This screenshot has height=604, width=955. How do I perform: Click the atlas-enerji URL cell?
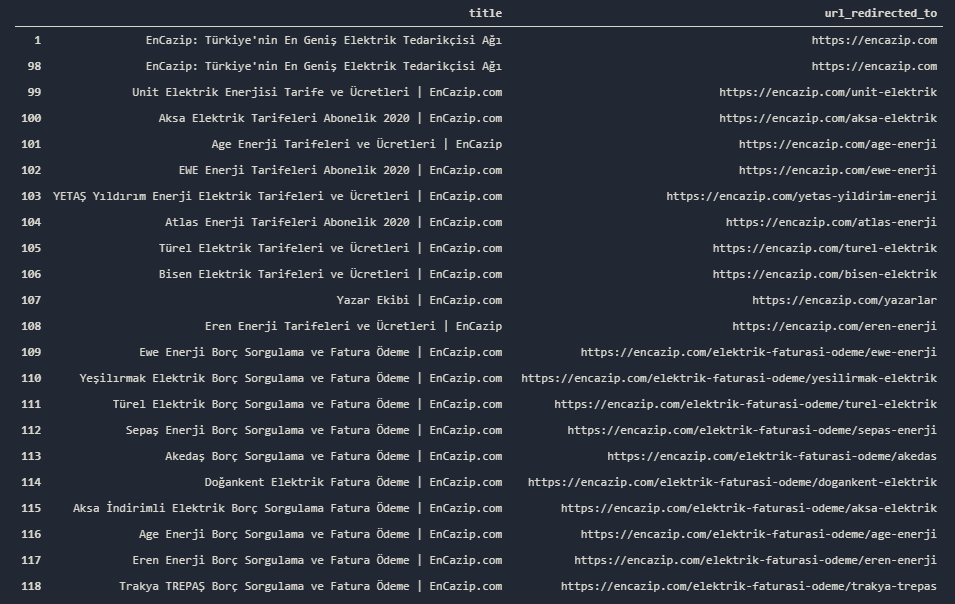pos(831,222)
